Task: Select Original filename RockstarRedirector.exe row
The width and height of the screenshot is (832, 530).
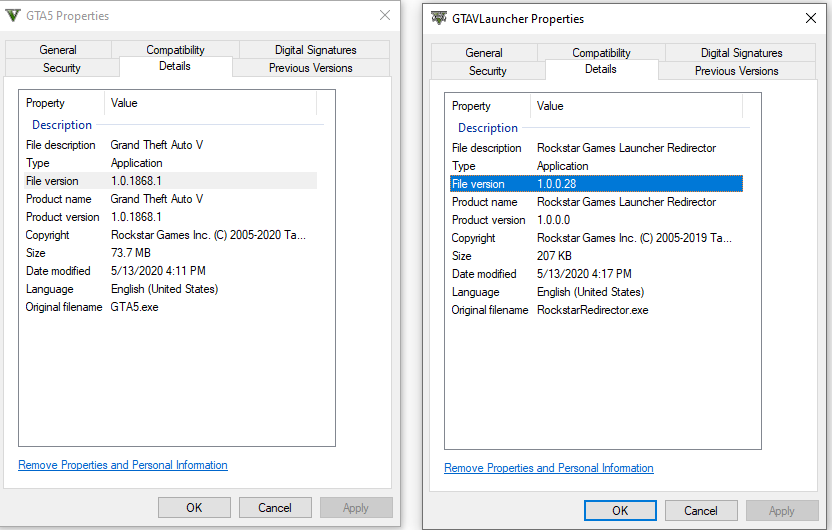Action: click(593, 310)
